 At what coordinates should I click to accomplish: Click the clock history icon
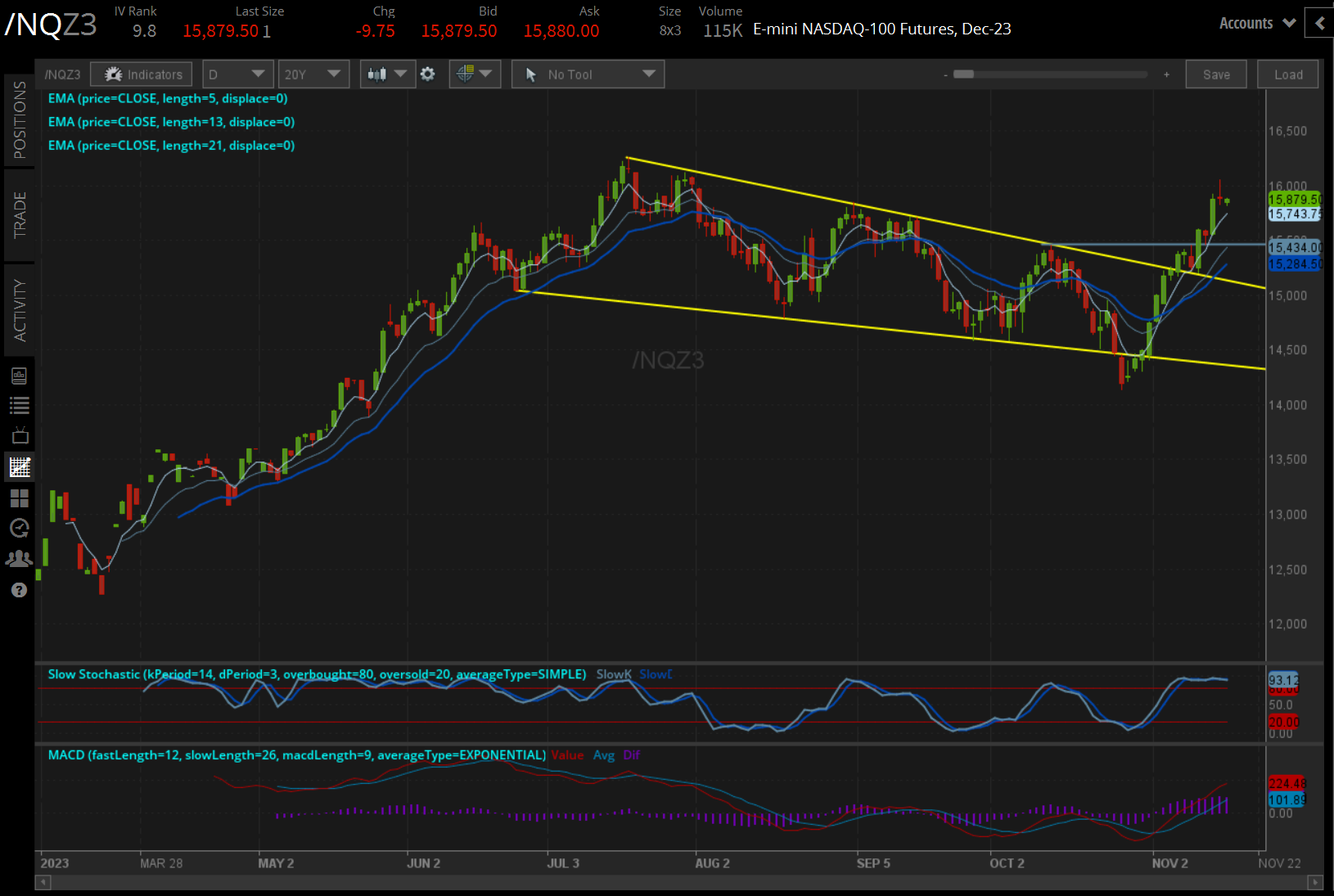click(20, 528)
